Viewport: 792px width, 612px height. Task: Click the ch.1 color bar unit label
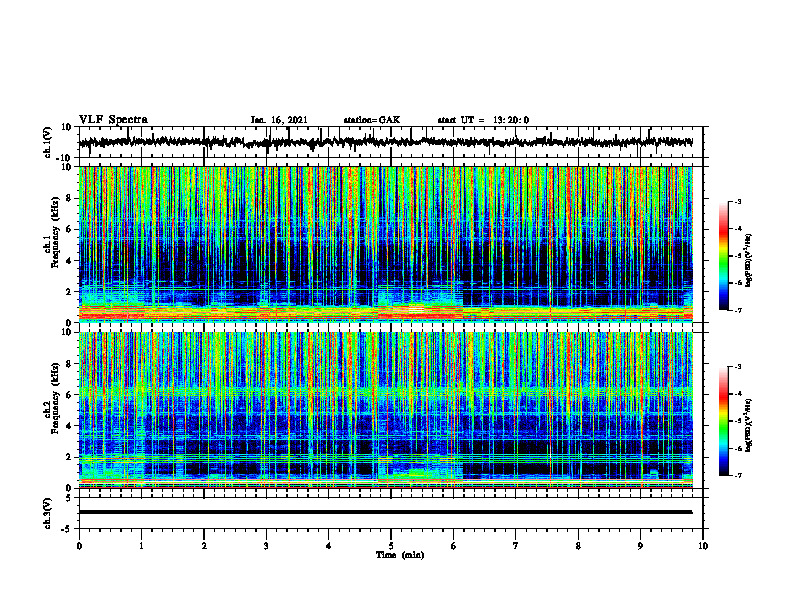click(749, 261)
